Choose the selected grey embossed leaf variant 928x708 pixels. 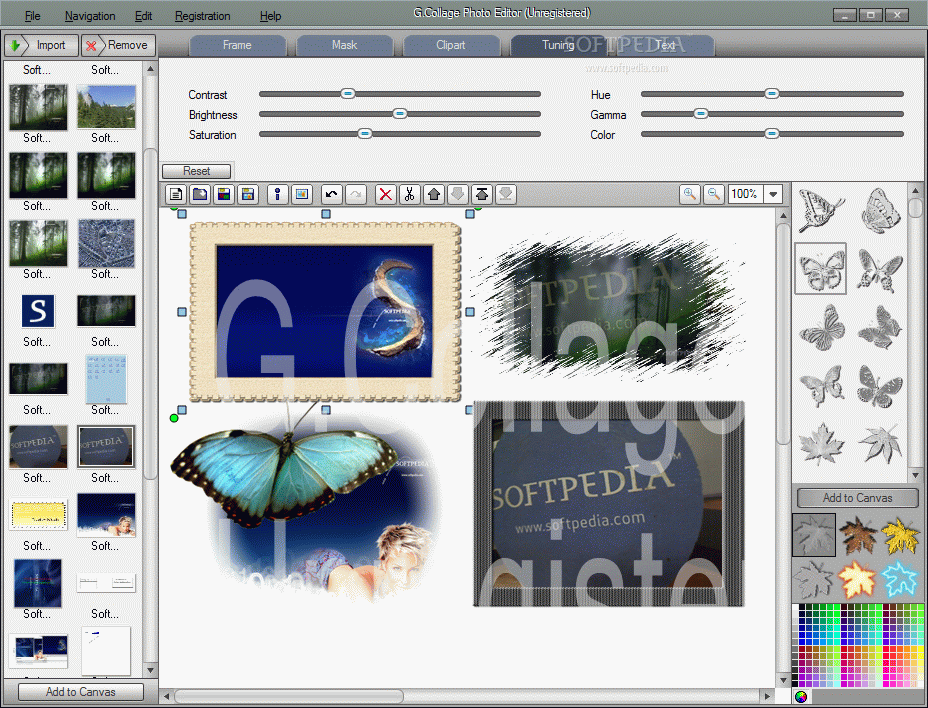point(814,535)
